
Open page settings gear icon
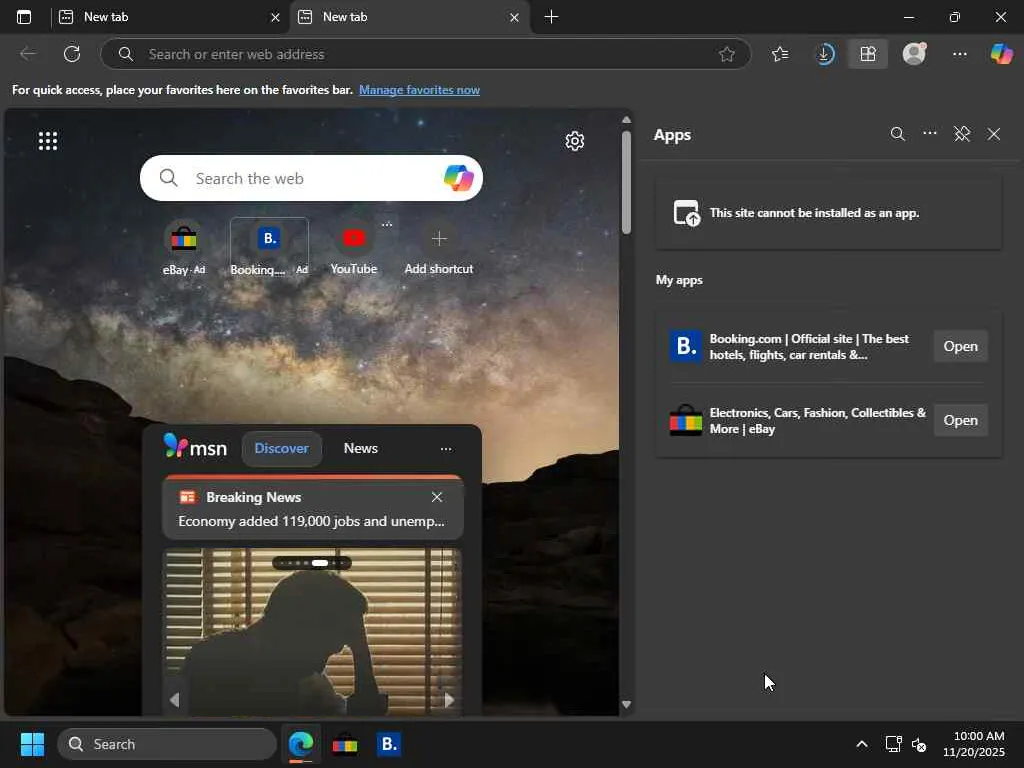tap(575, 141)
